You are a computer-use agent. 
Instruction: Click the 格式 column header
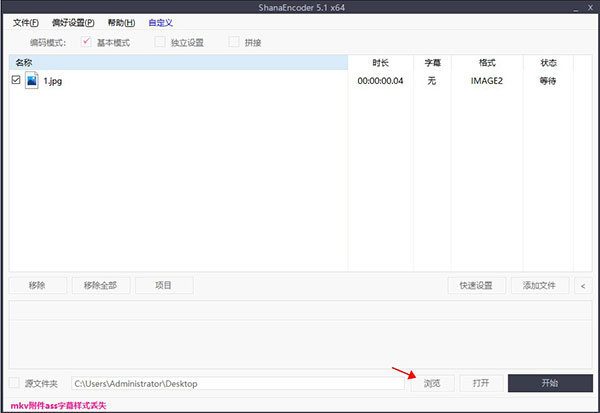487,62
